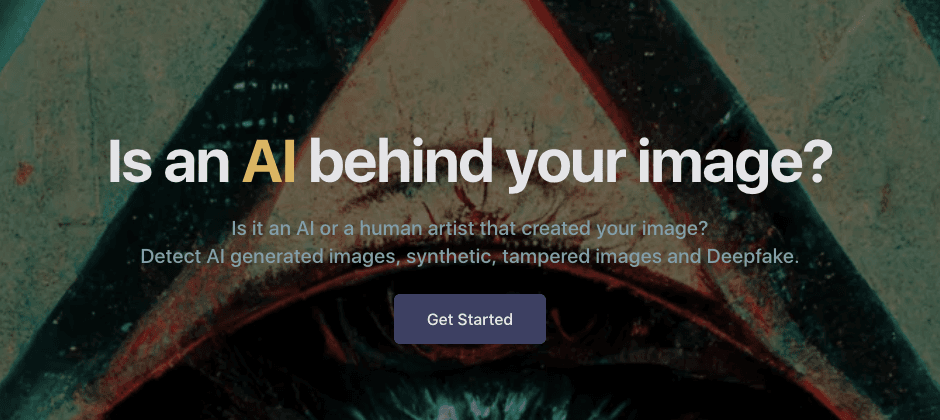Click the subtitle "Is it an AI or a human artist" line
Image resolution: width=940 pixels, height=420 pixels.
click(x=470, y=228)
